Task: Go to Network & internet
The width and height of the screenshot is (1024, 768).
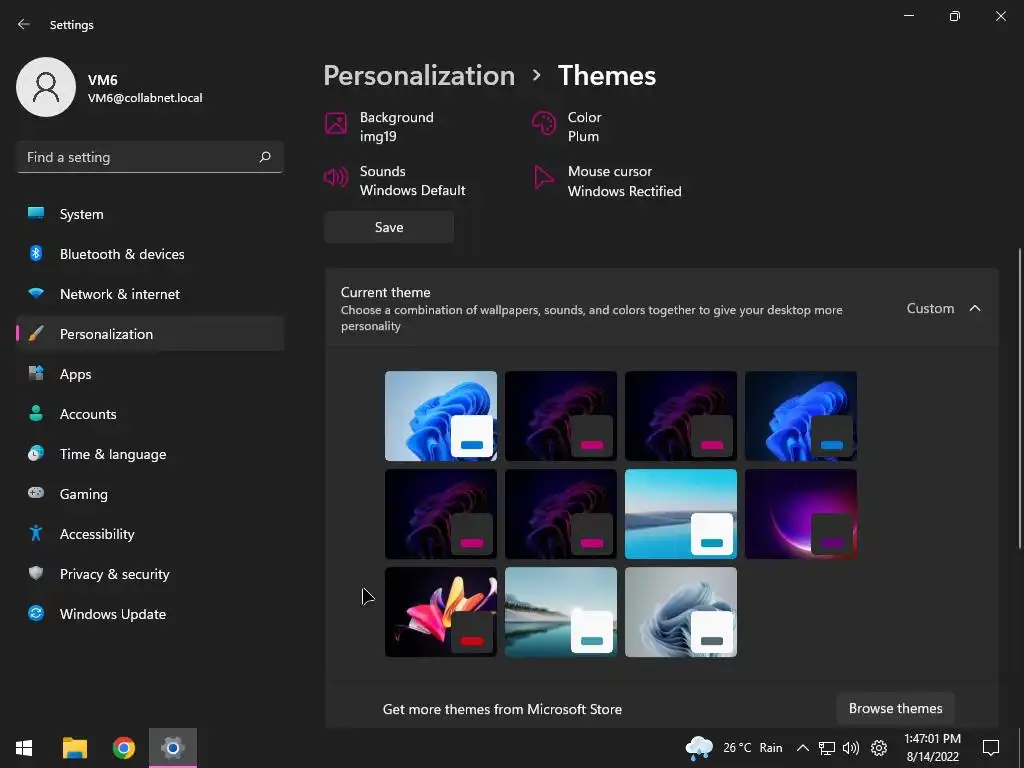Action: pos(150,294)
